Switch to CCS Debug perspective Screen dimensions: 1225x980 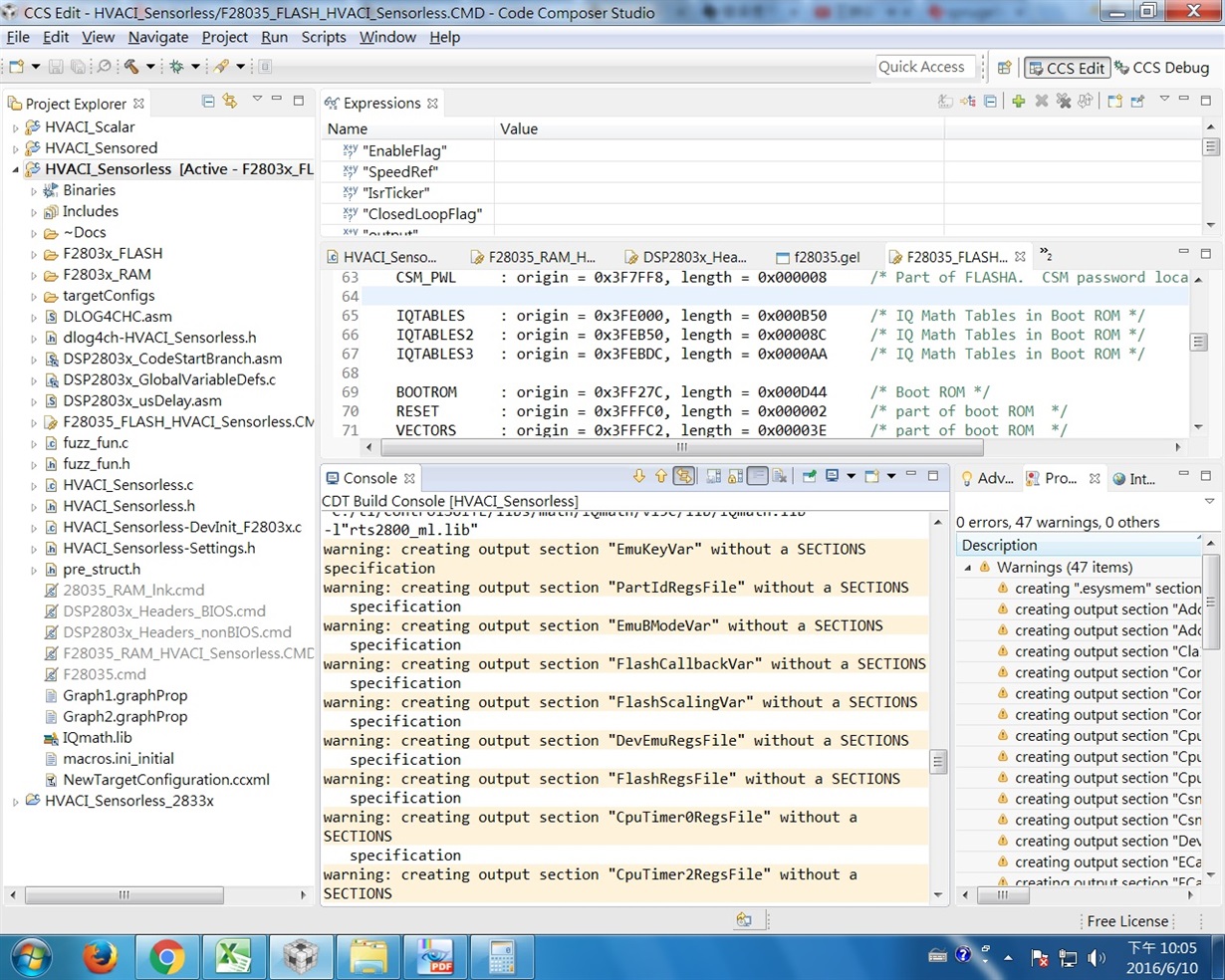1161,68
